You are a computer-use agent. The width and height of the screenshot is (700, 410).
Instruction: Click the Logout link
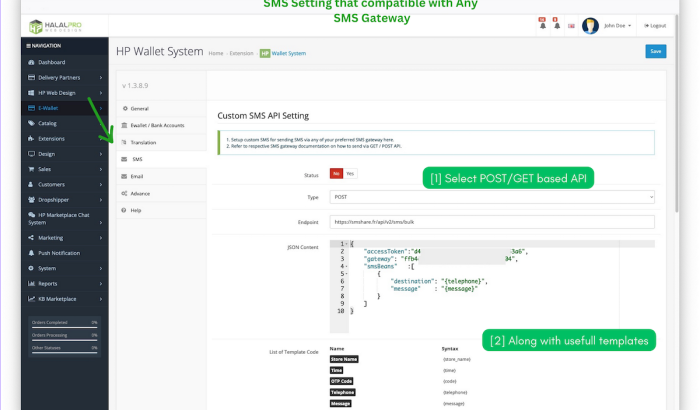click(655, 26)
